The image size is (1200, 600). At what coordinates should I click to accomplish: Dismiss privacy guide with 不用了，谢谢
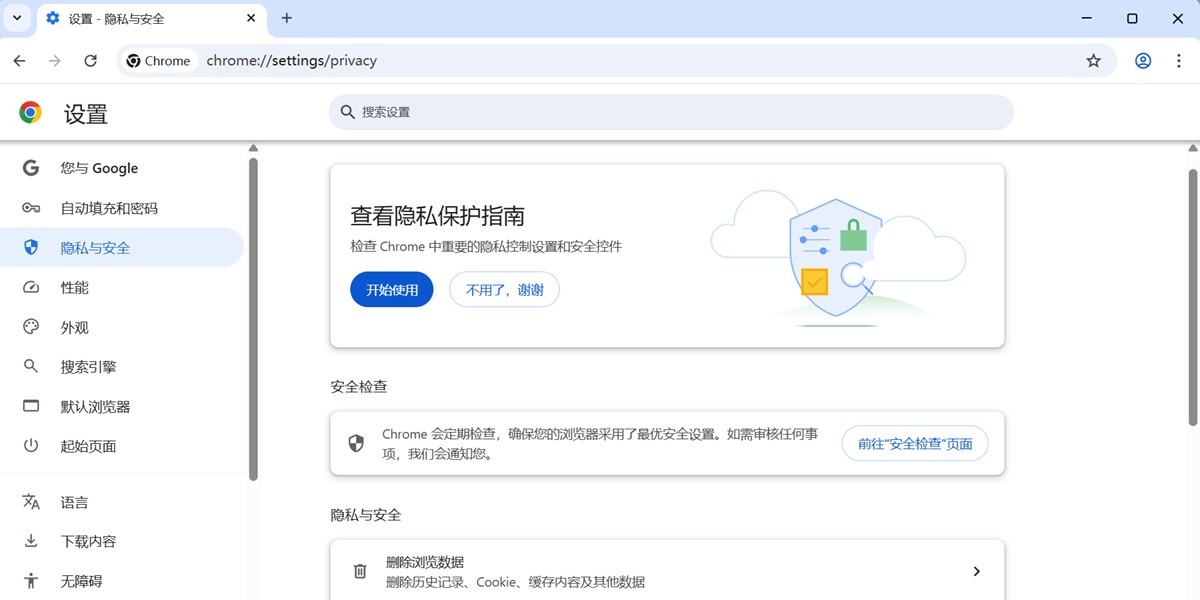pyautogui.click(x=504, y=289)
